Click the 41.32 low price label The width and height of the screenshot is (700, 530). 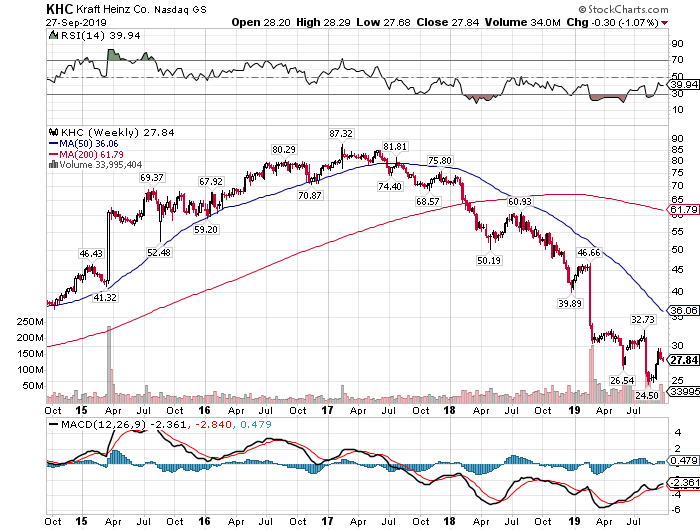(105, 297)
